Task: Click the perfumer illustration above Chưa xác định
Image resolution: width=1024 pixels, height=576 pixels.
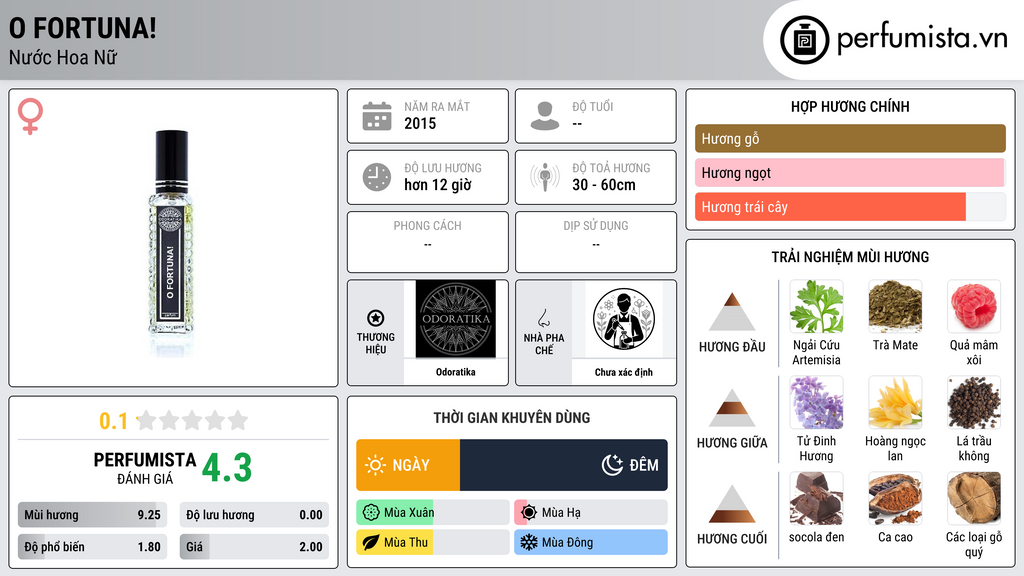Action: pos(624,319)
